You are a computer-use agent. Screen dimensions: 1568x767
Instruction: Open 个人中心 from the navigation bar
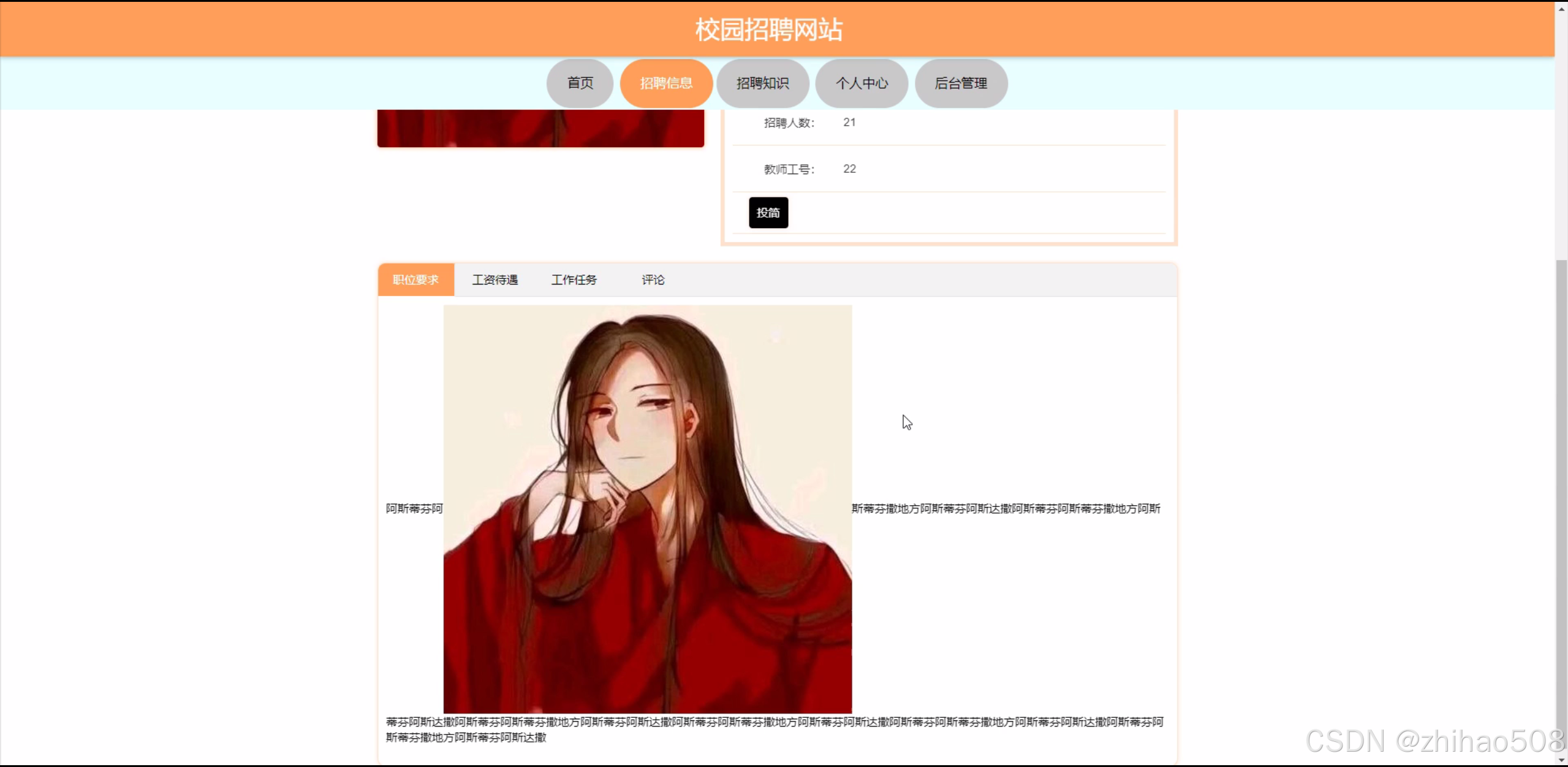pyautogui.click(x=862, y=83)
